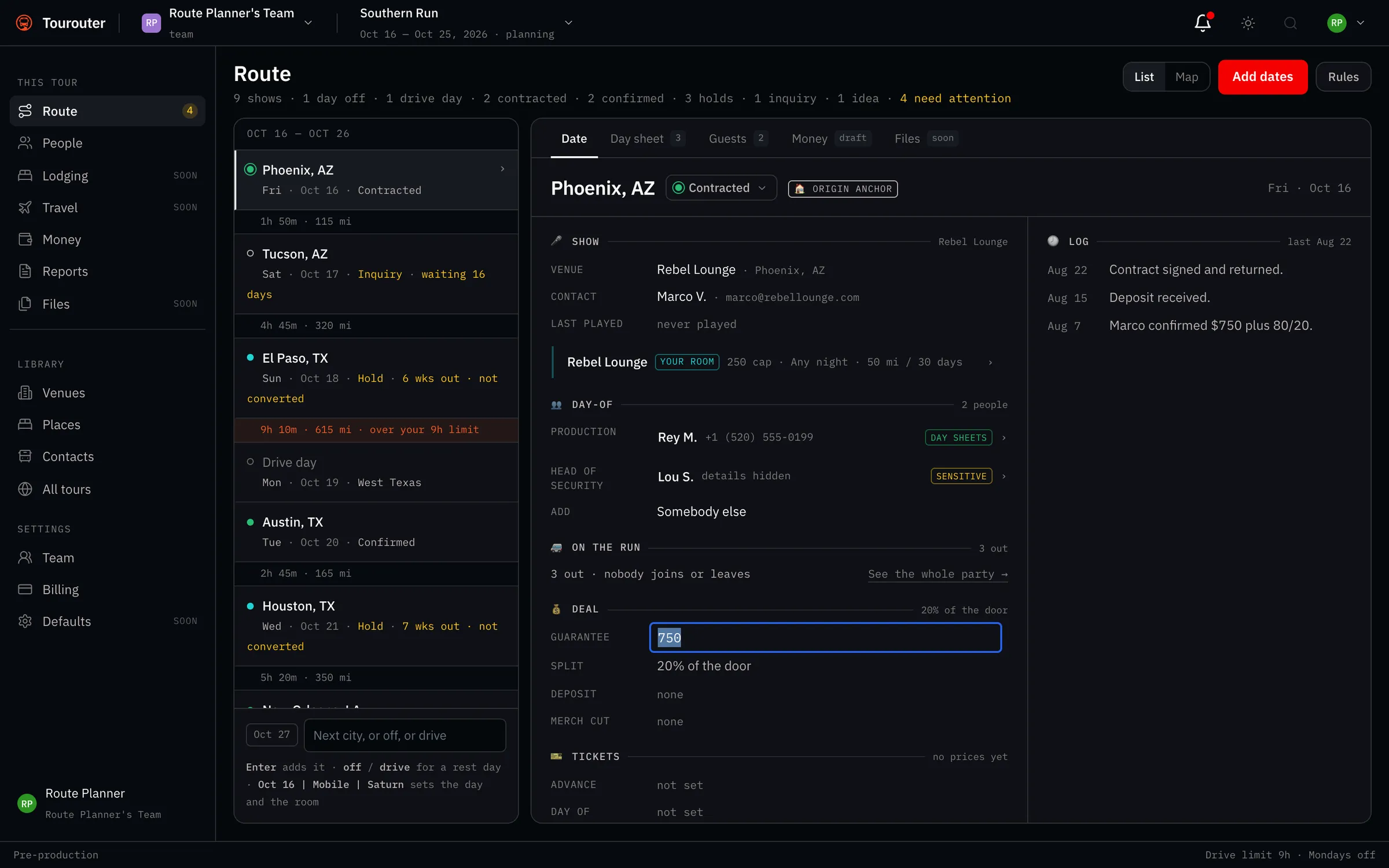Click the Next city input field

(x=405, y=735)
